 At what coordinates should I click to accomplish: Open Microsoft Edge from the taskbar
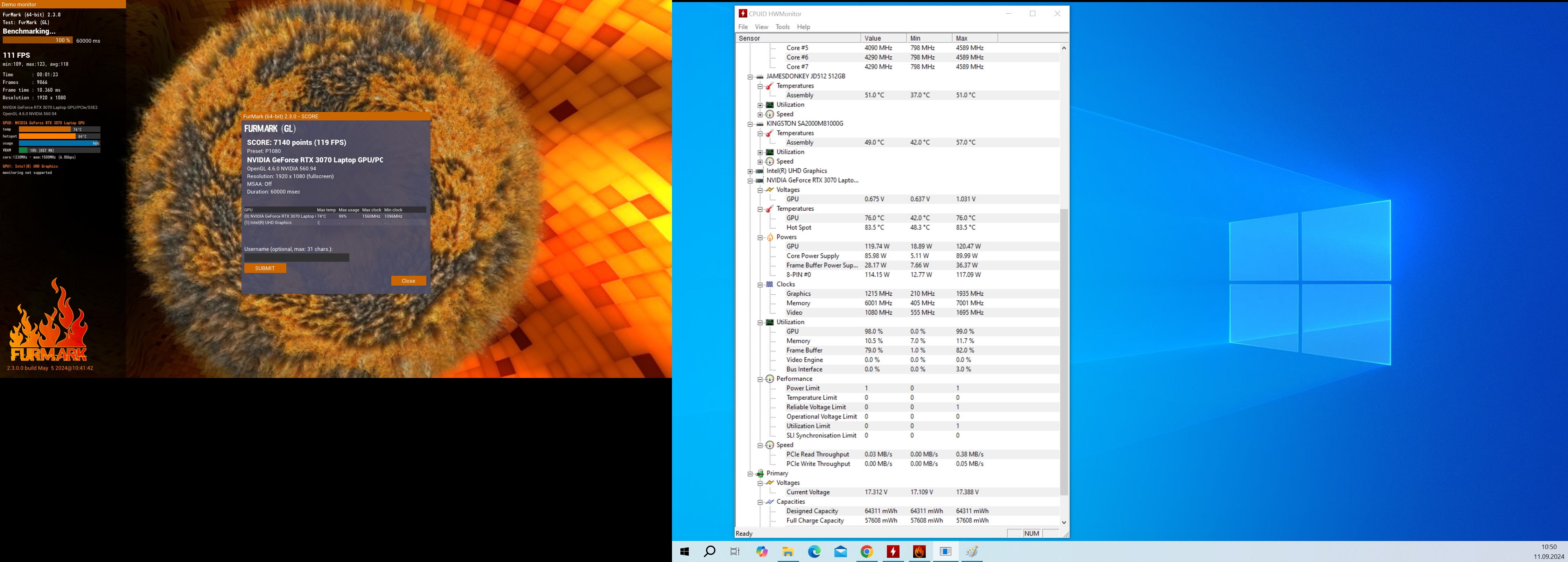(814, 552)
